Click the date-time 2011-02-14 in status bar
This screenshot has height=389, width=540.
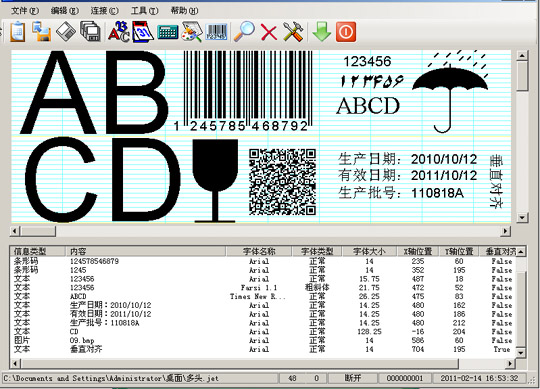[x=479, y=378]
